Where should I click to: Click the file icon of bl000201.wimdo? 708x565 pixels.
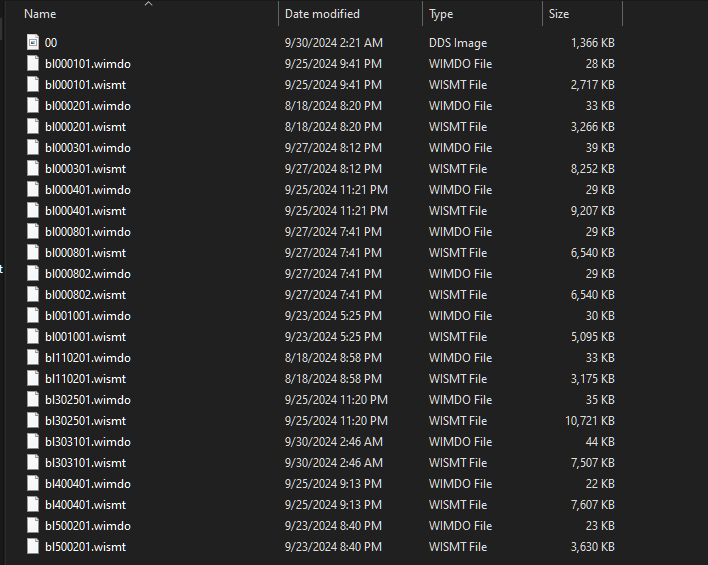tap(33, 106)
